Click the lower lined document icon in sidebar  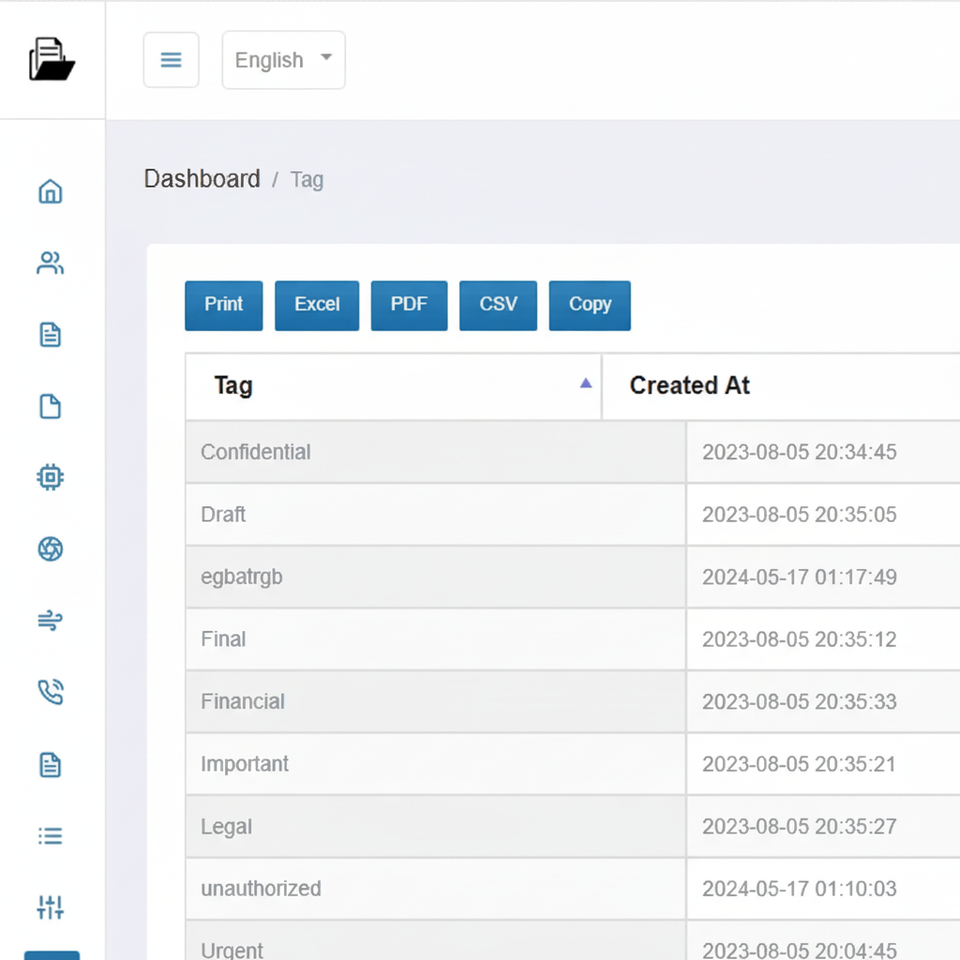50,765
